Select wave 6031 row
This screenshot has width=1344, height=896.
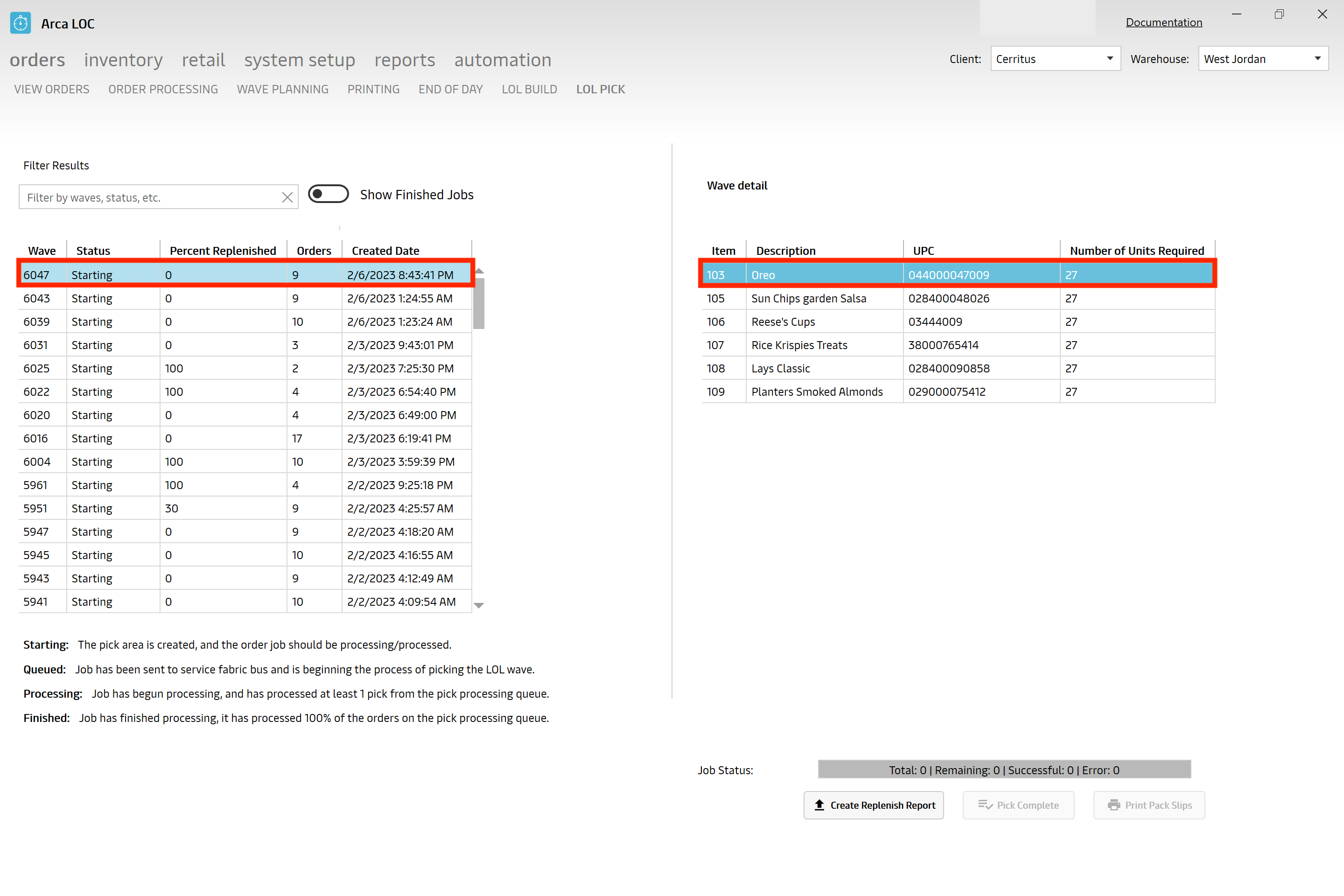[245, 345]
